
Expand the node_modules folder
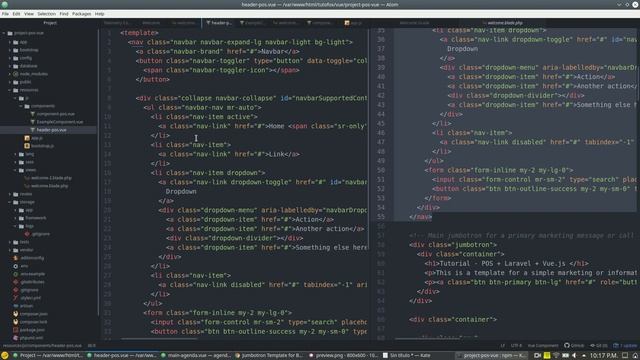(x=10, y=74)
